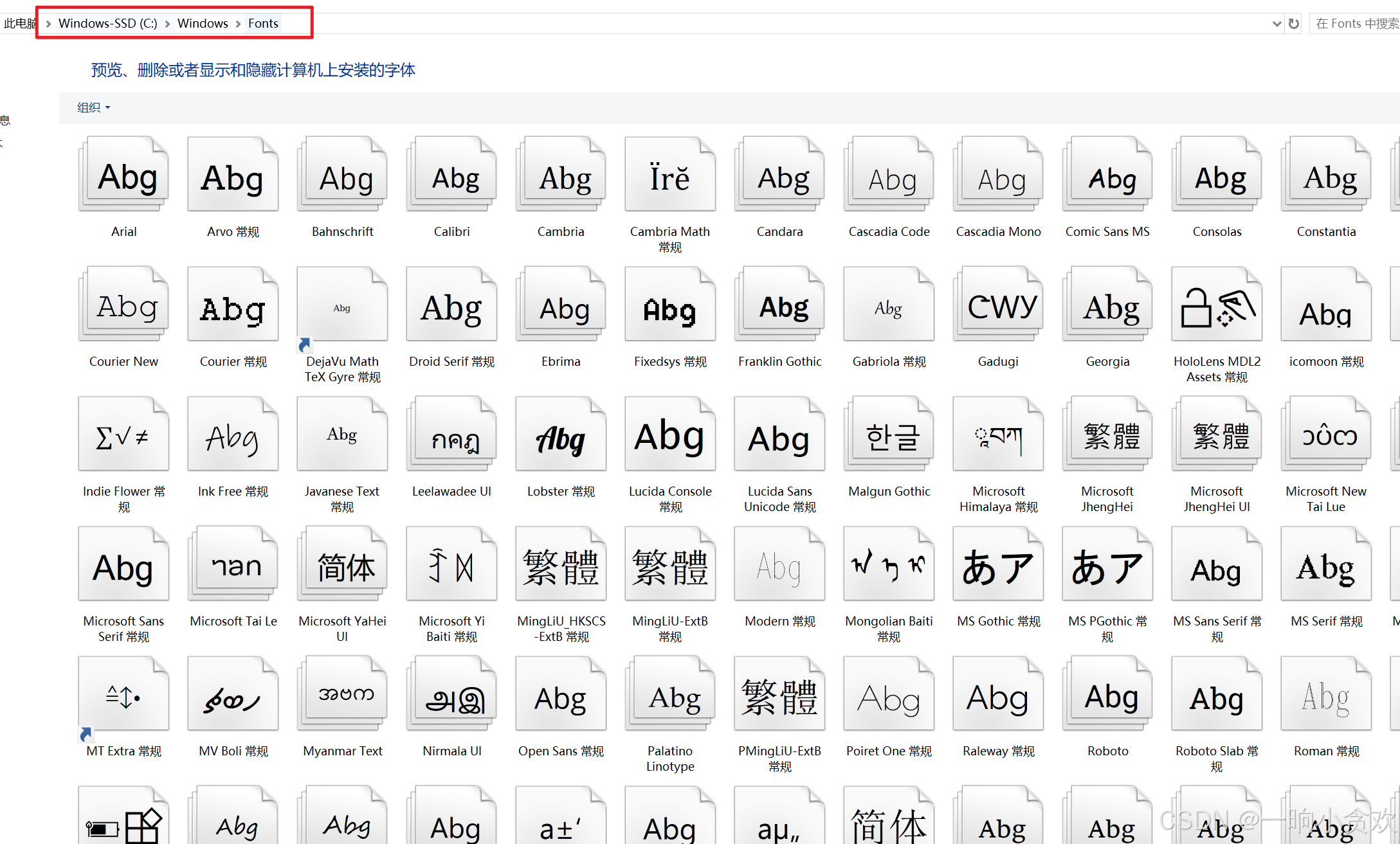Image resolution: width=1400 pixels, height=844 pixels.
Task: Go to the Windows folder breadcrumb
Action: 203,24
